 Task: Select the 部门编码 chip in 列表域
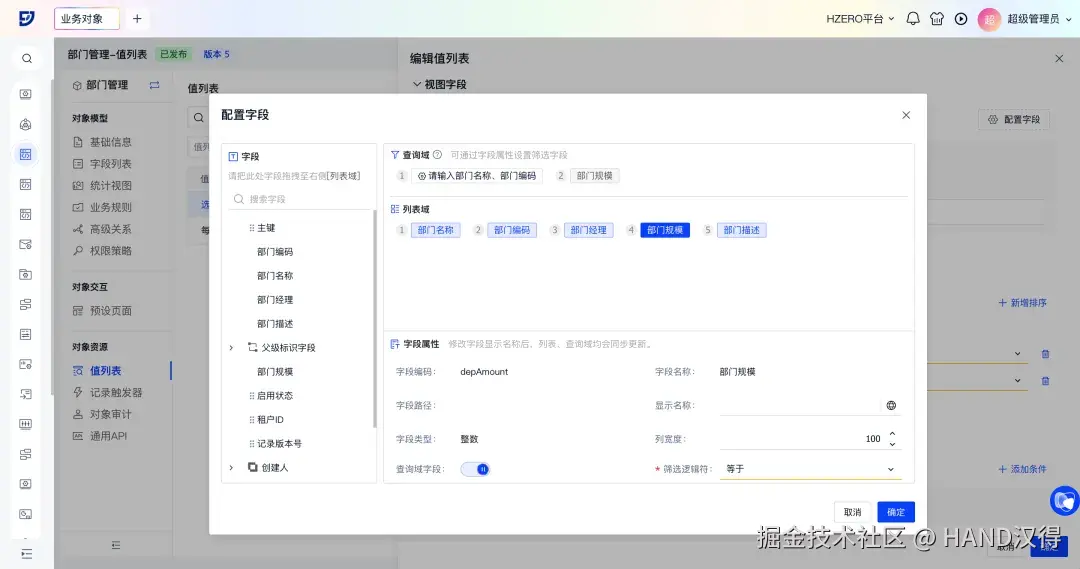pyautogui.click(x=512, y=230)
